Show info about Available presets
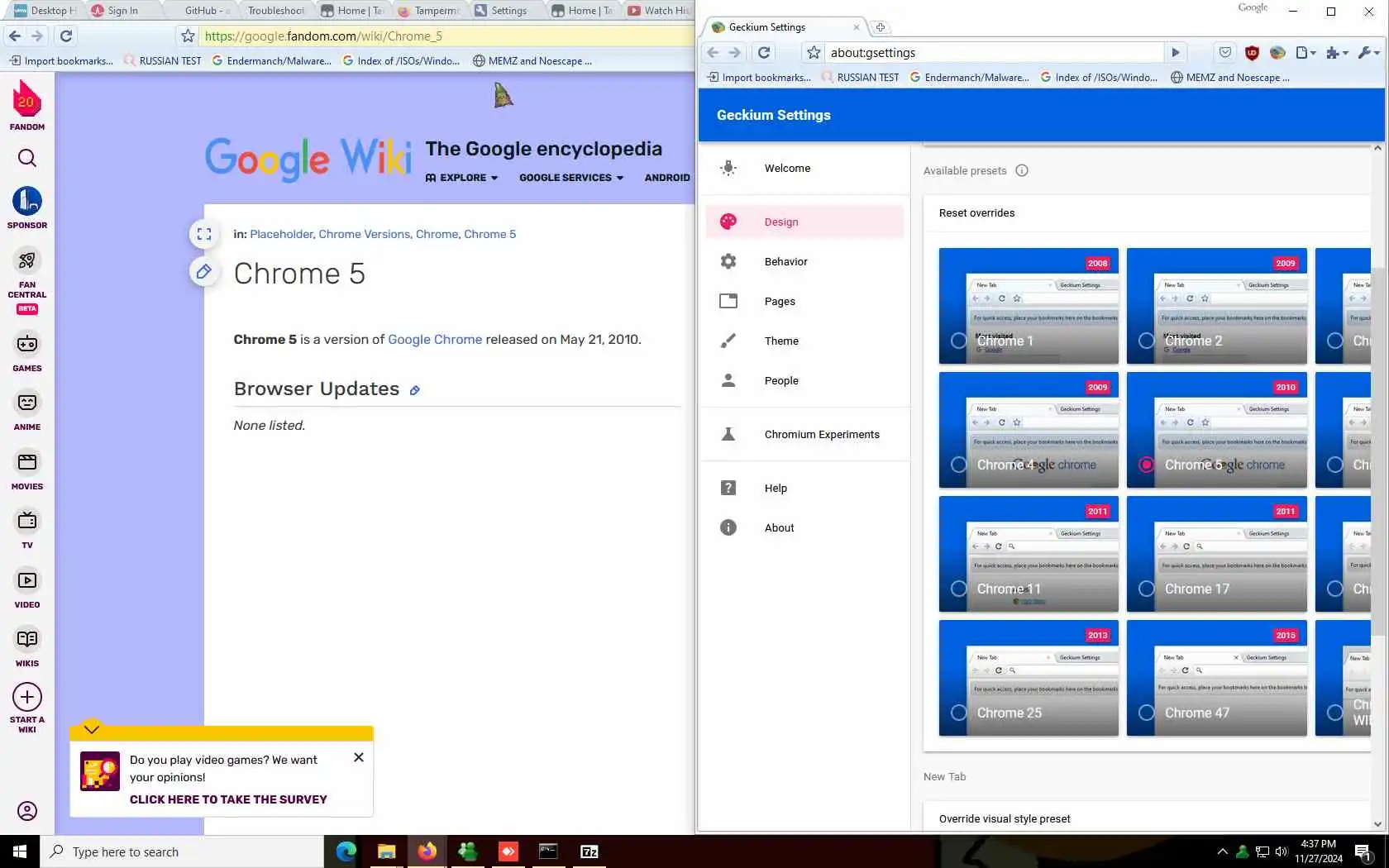Image resolution: width=1389 pixels, height=868 pixels. click(1022, 170)
